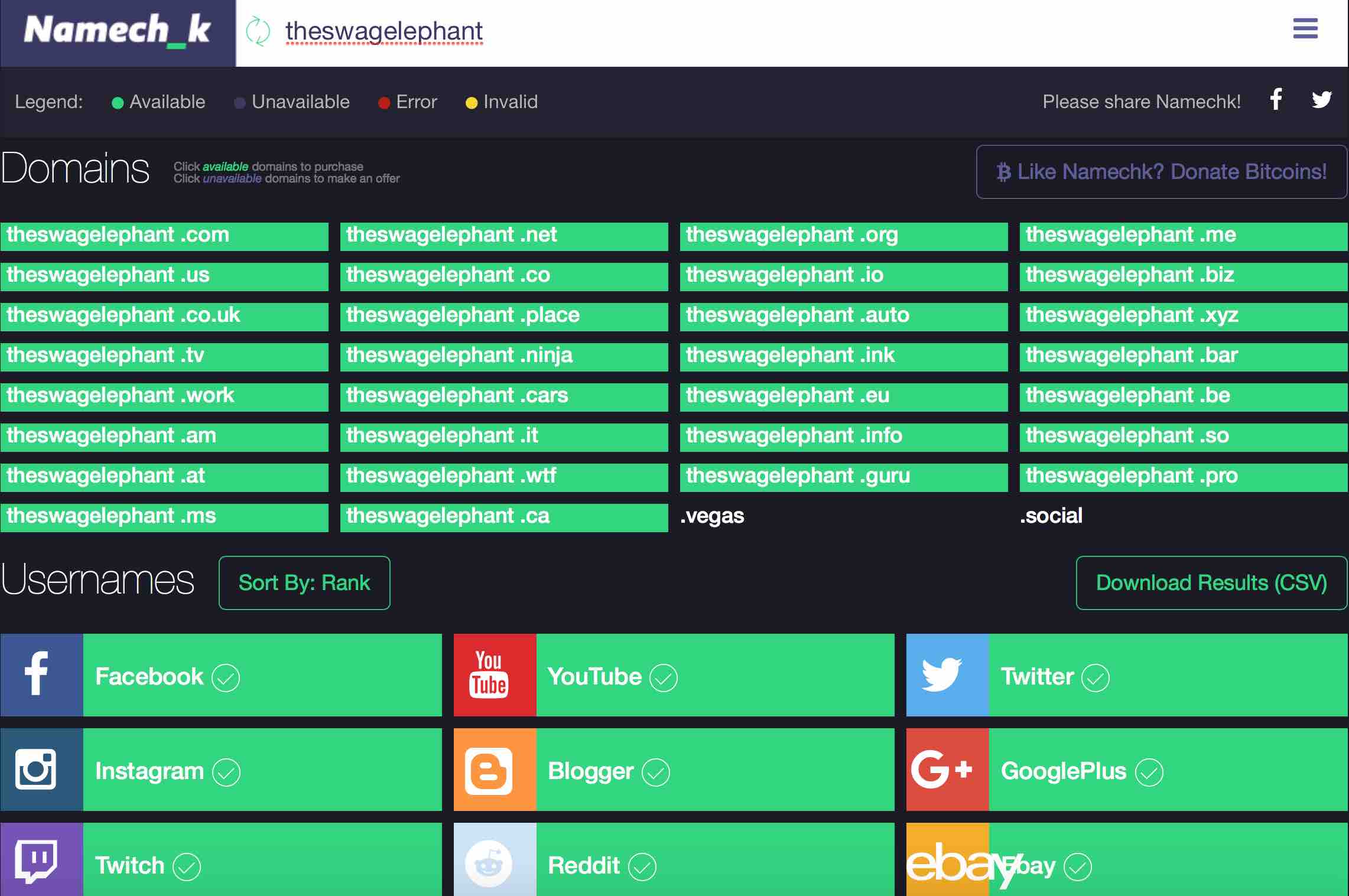This screenshot has width=1349, height=896.
Task: Click the YouTube icon for username check
Action: (490, 675)
